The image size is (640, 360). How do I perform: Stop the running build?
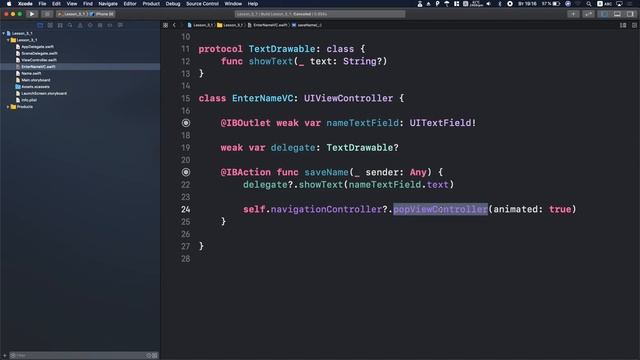(47, 14)
